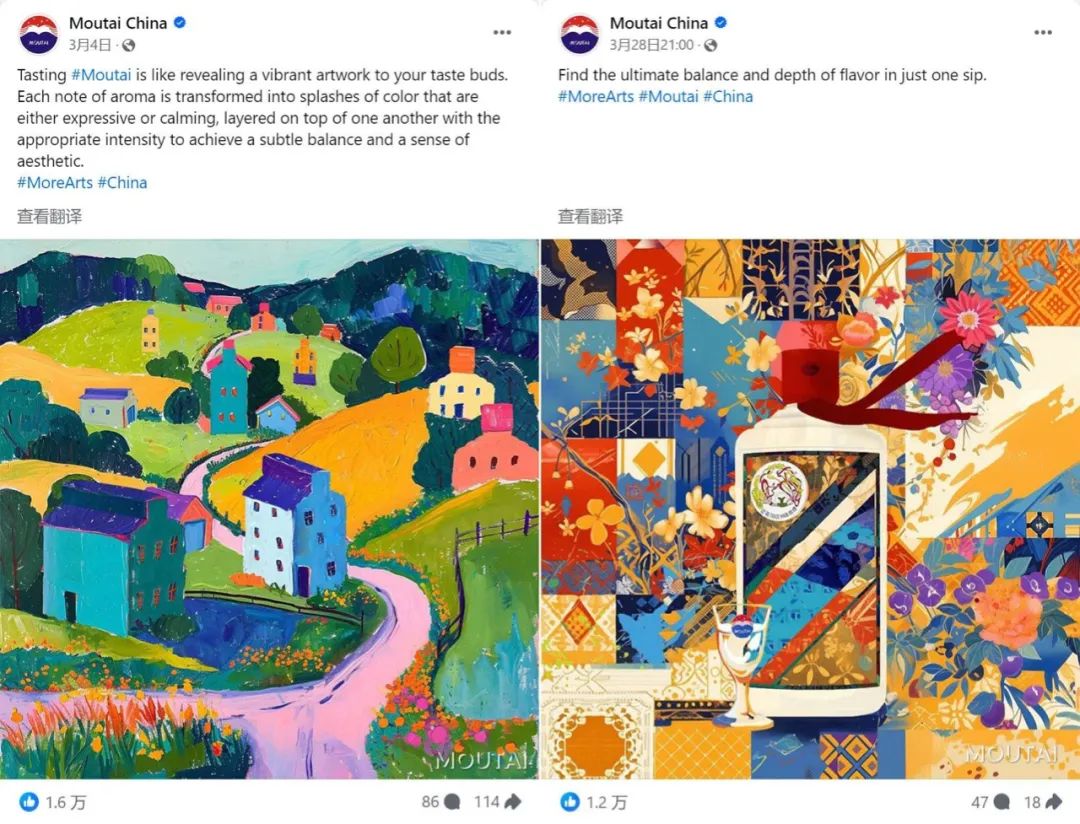Click the left post's Moutai profile avatar
Screen dimensions: 1080x824
pyautogui.click(x=39, y=34)
